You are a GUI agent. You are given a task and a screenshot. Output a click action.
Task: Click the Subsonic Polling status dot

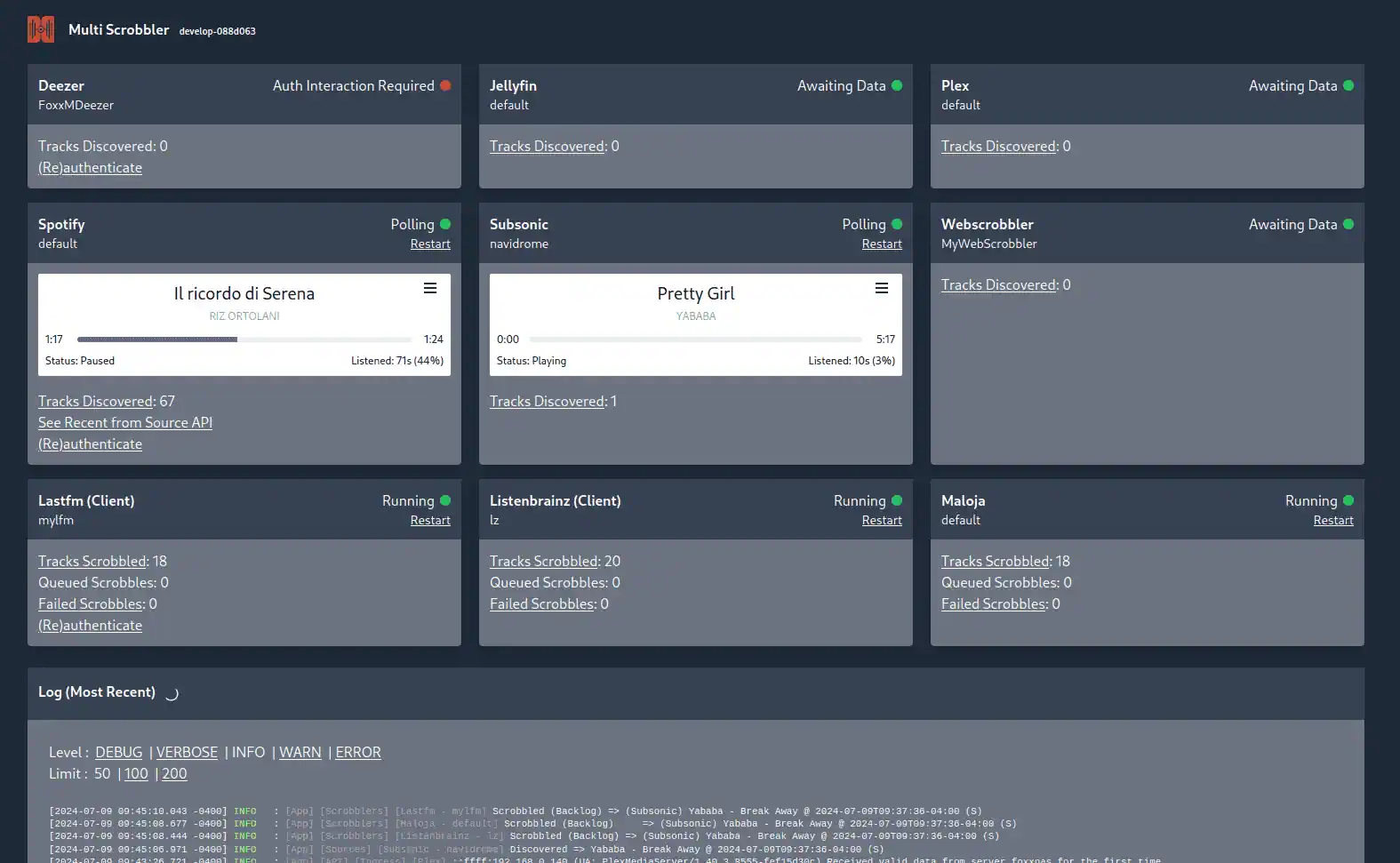pos(897,224)
